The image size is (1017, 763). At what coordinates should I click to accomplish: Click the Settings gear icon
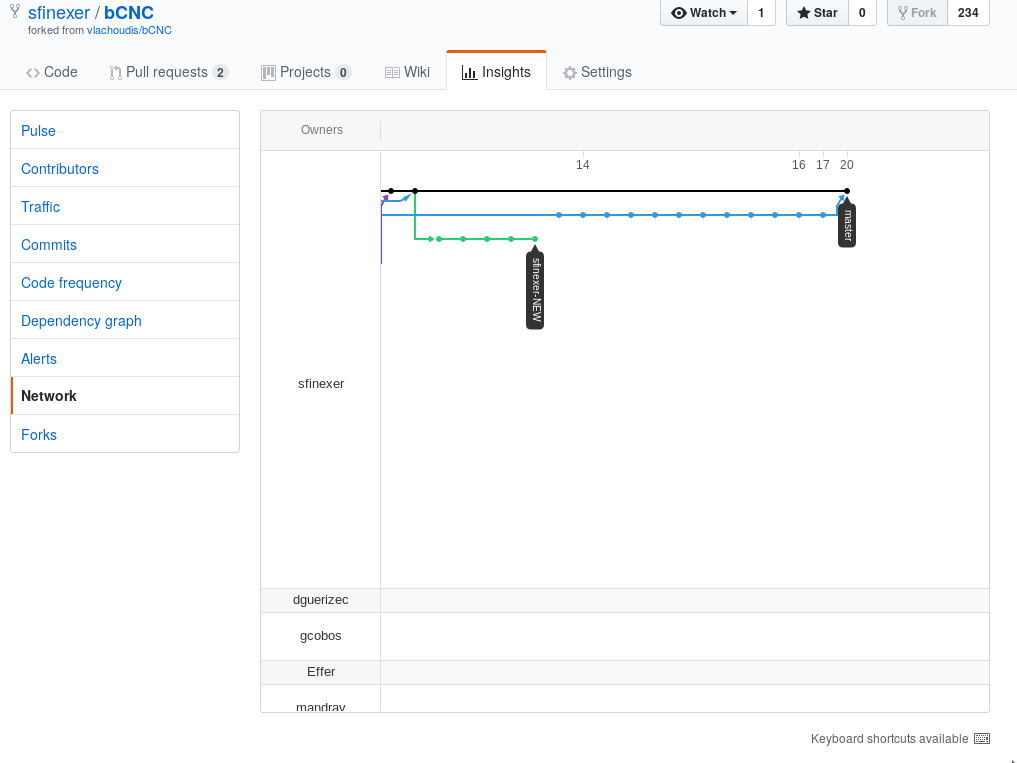[569, 71]
